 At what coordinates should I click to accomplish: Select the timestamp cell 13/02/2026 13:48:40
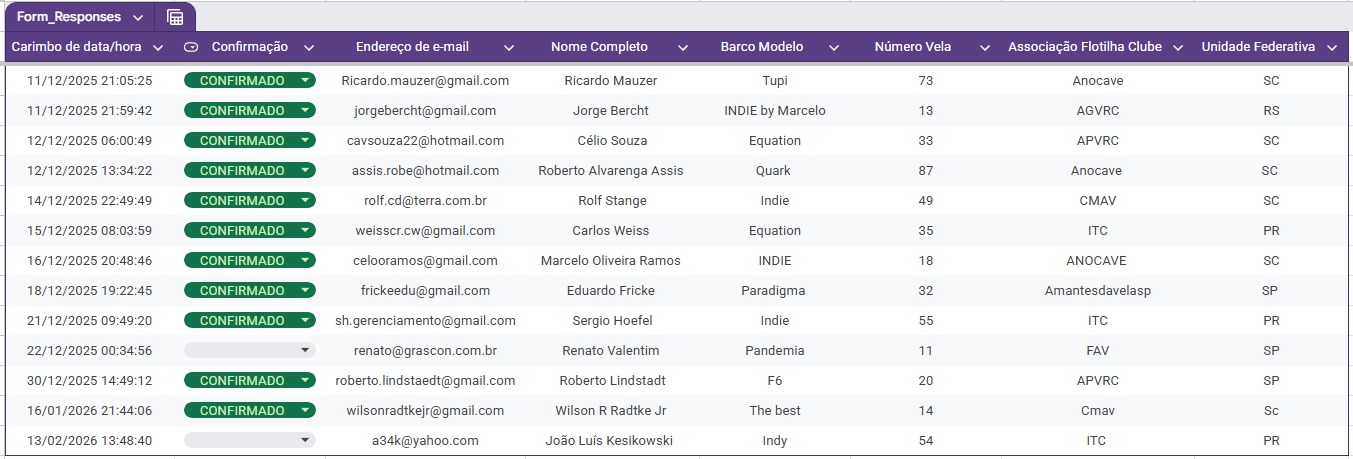pos(90,441)
